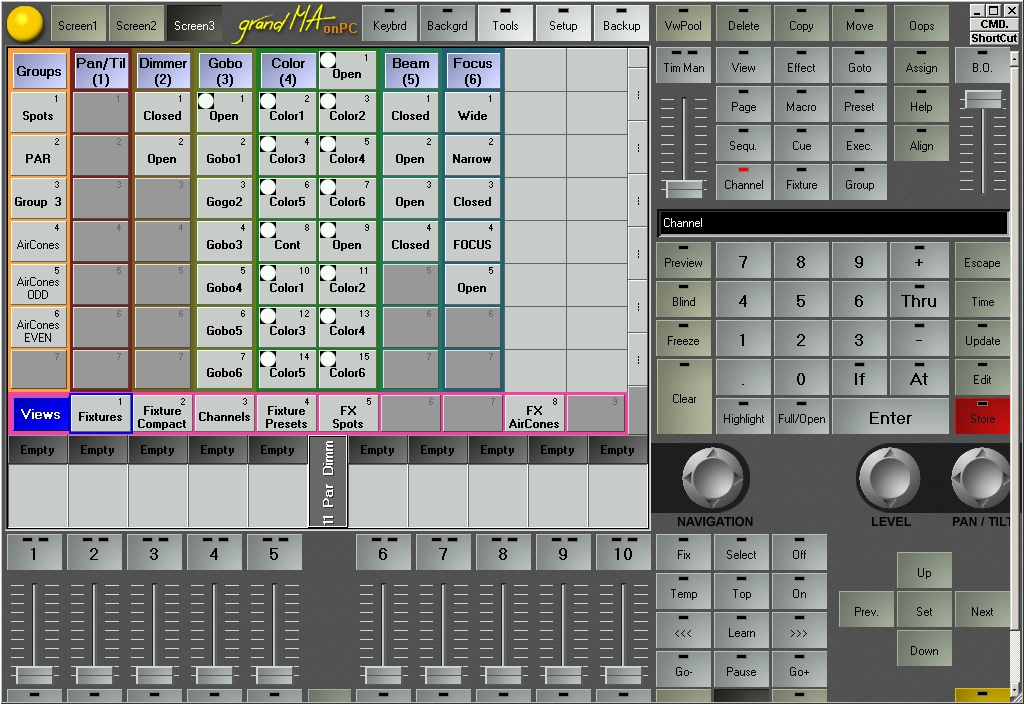Click the Oops undo key

pos(921,24)
